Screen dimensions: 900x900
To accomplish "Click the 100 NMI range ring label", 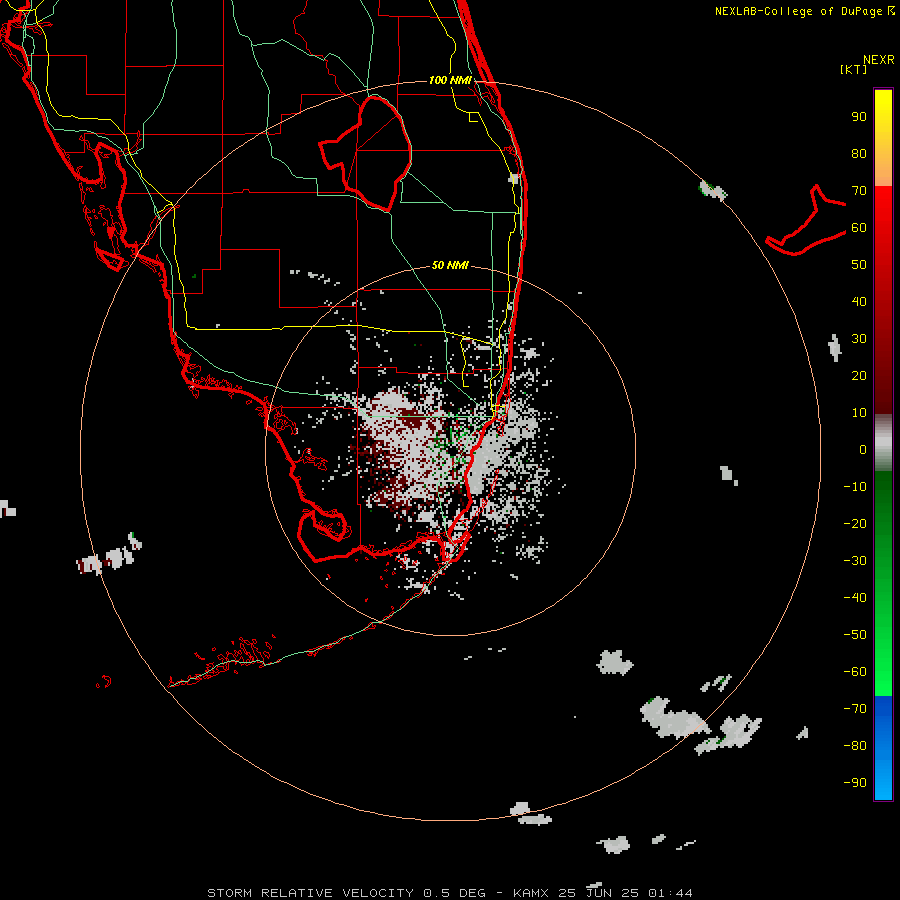I will tap(450, 80).
